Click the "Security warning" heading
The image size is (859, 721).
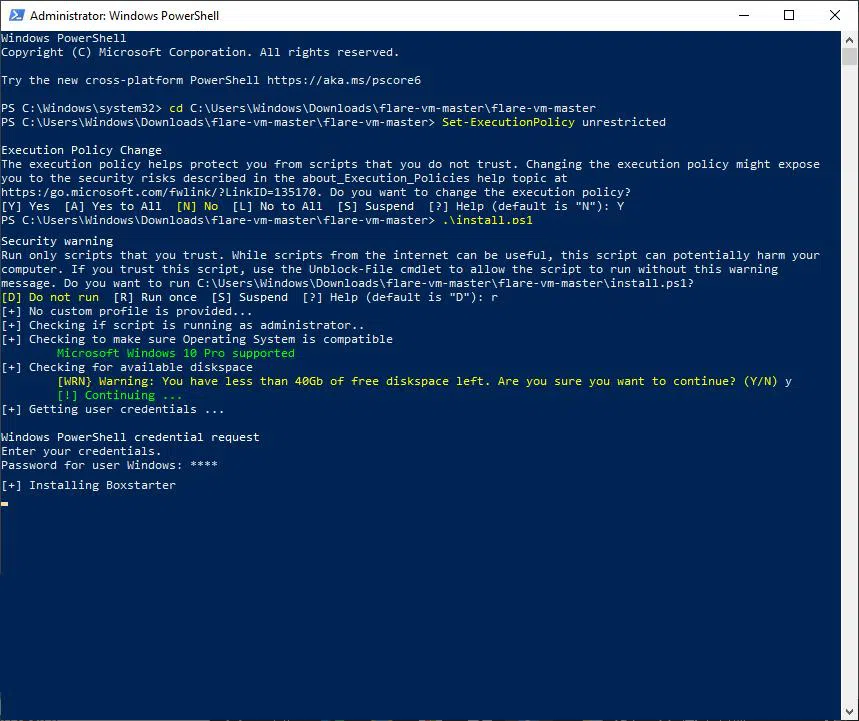coord(57,241)
